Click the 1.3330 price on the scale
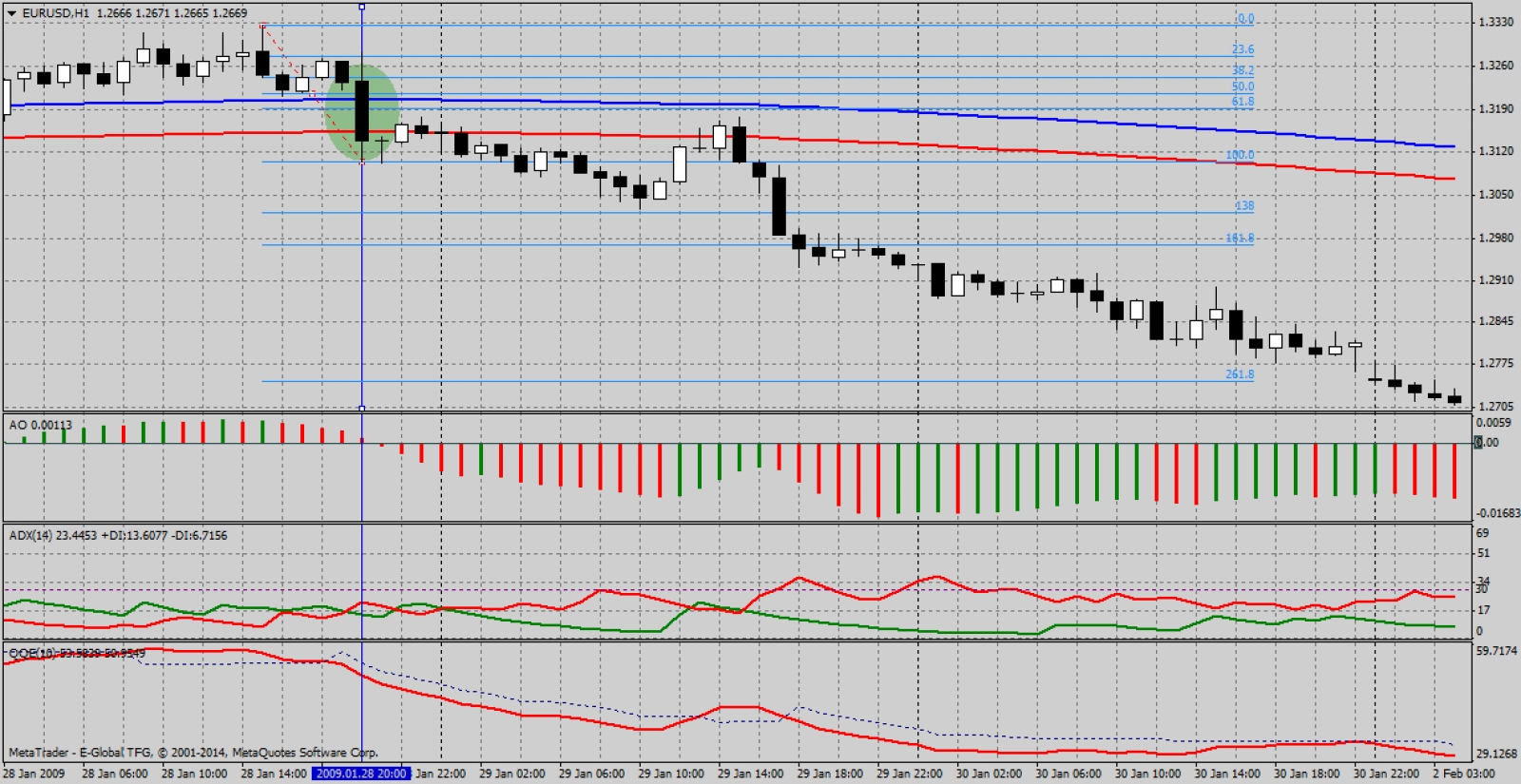 (1495, 22)
